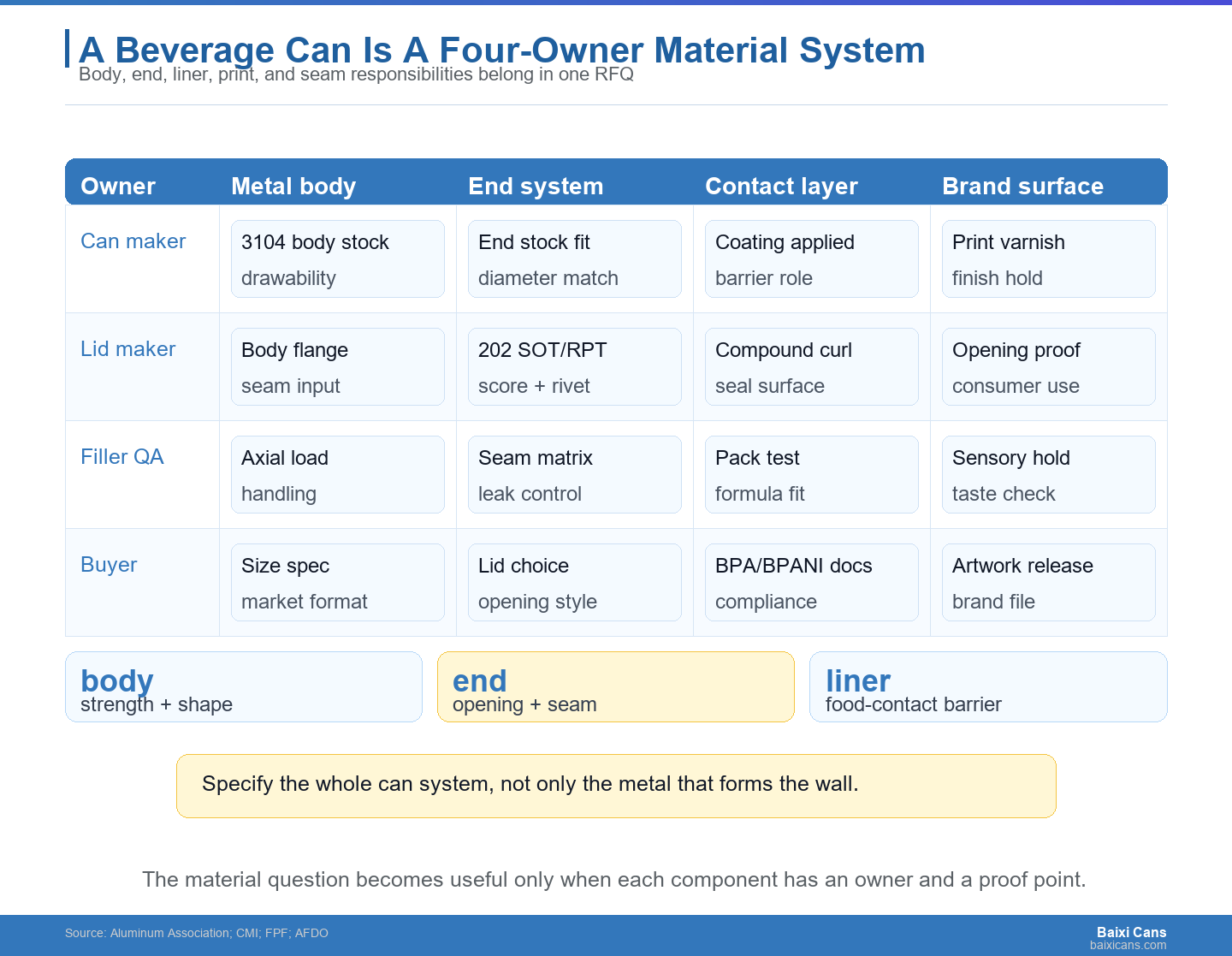Click the 'Body flange' cell

coord(338,367)
